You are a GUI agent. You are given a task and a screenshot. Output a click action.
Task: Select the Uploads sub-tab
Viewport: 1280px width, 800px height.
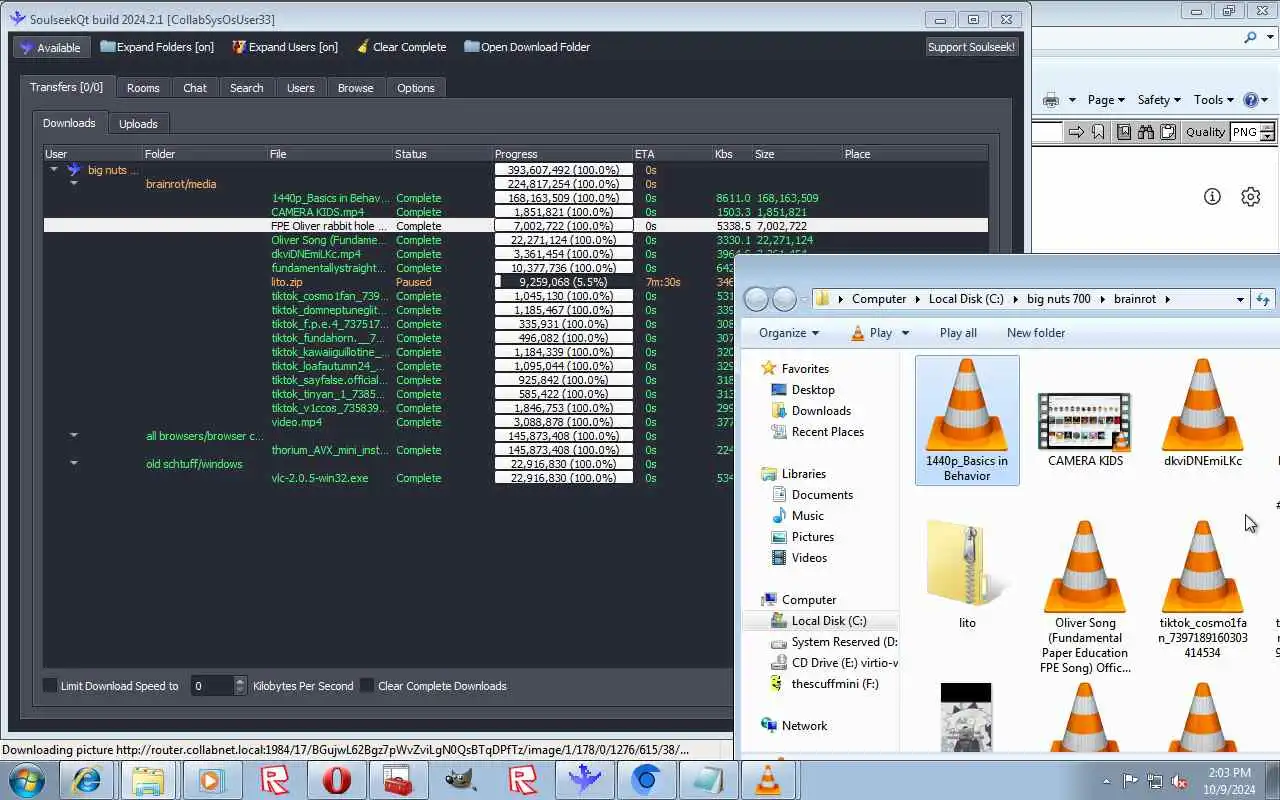138,124
